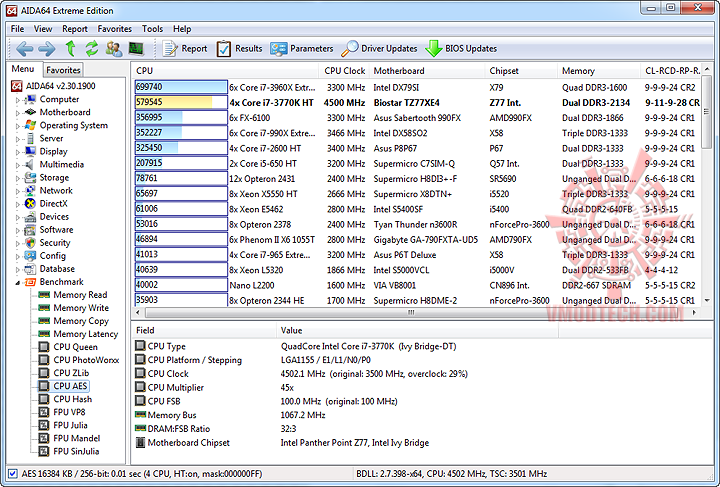The height and width of the screenshot is (487, 720).
Task: Click the system monitor graph toolbar icon
Action: (x=136, y=48)
